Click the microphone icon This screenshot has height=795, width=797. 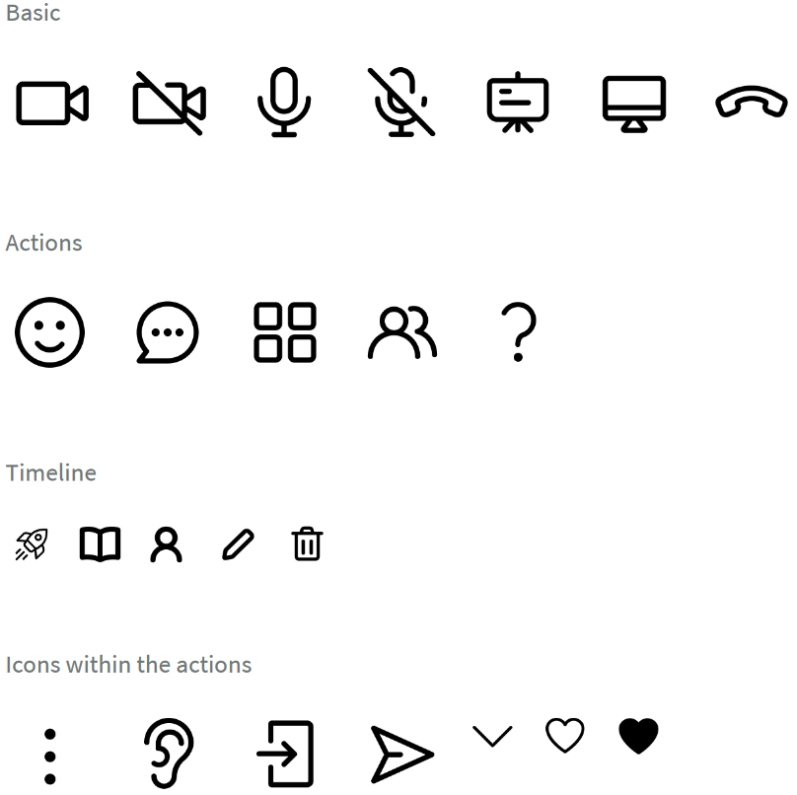(284, 102)
